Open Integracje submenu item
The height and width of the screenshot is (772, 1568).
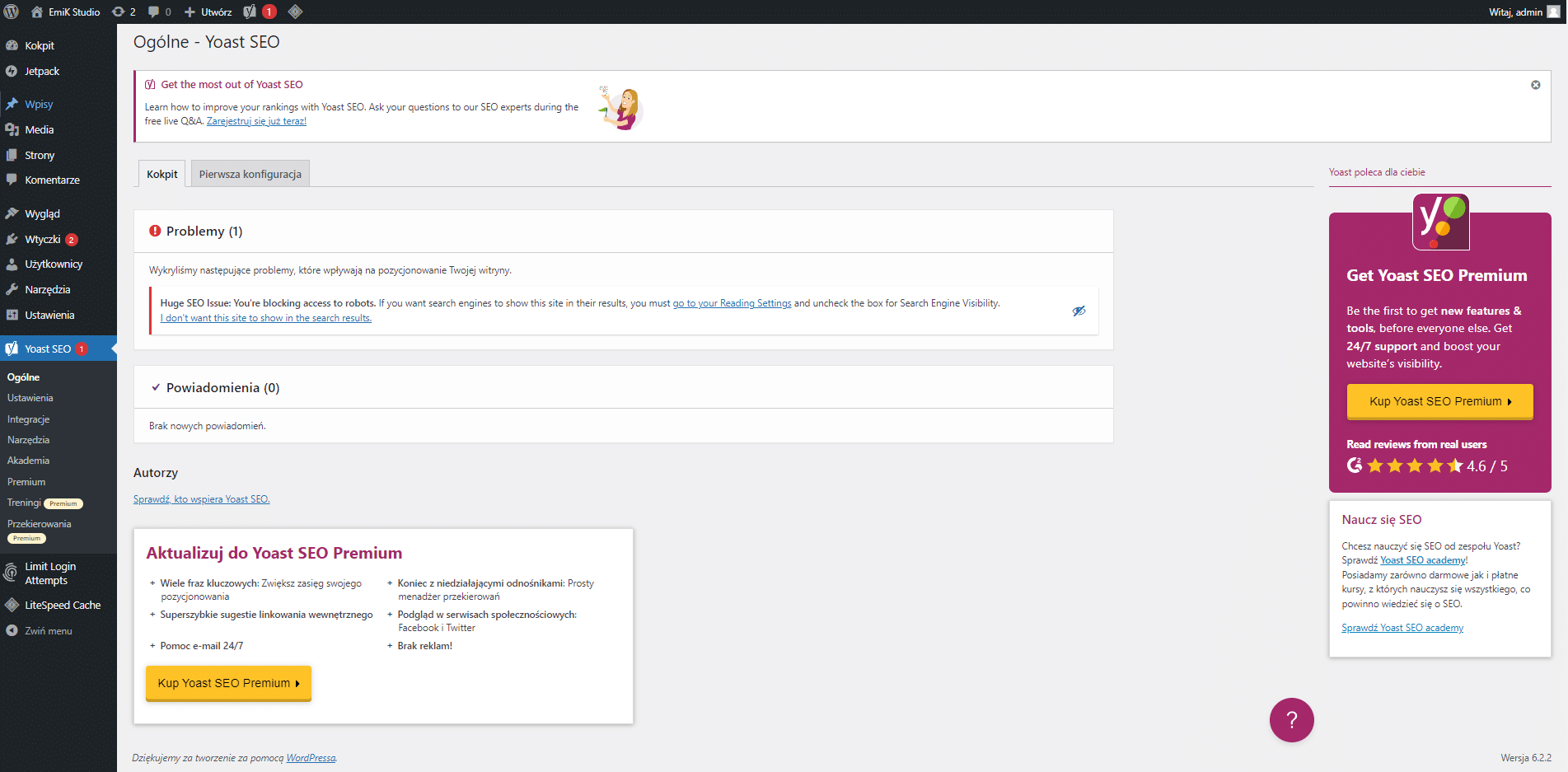[x=28, y=419]
